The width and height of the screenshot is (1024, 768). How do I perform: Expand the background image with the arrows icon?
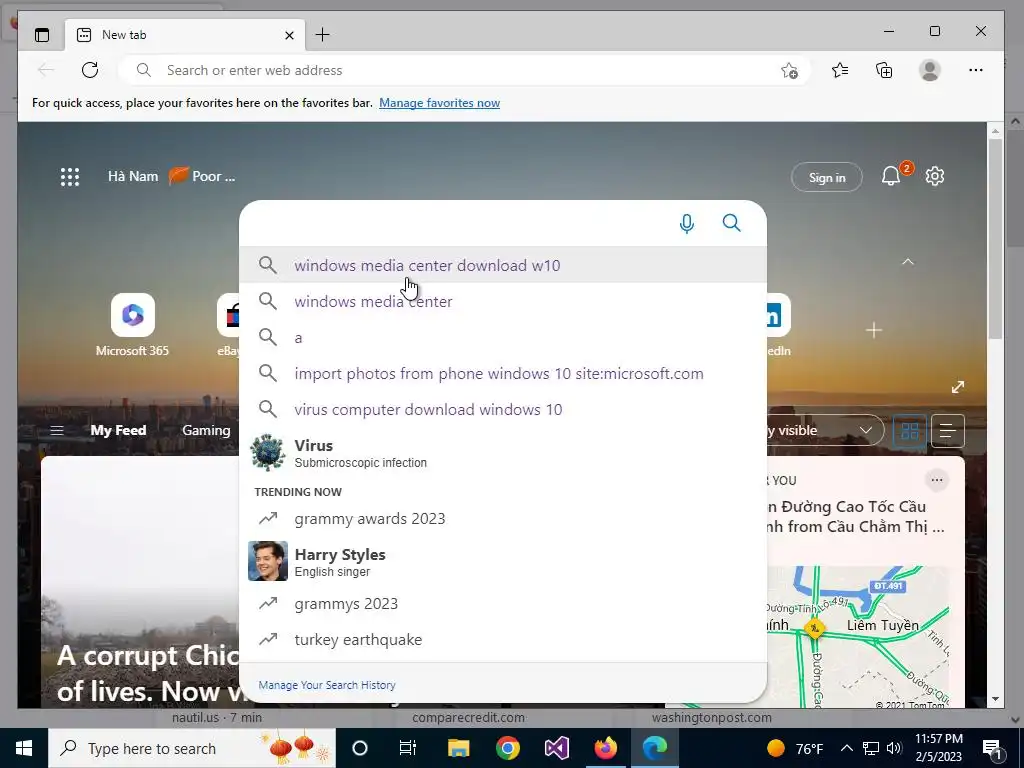[958, 387]
